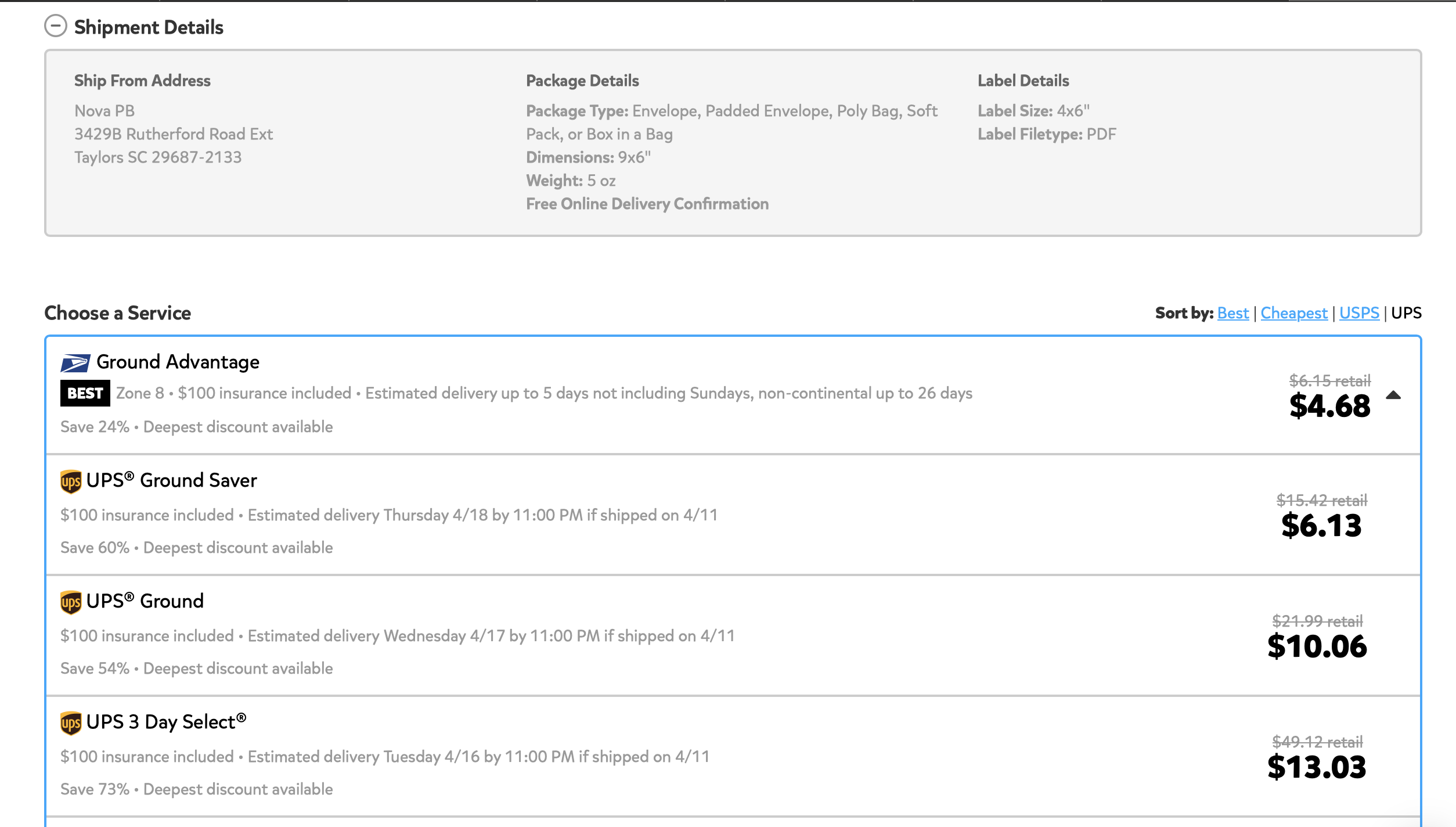Click the UPS Ground shield logo

tap(71, 602)
